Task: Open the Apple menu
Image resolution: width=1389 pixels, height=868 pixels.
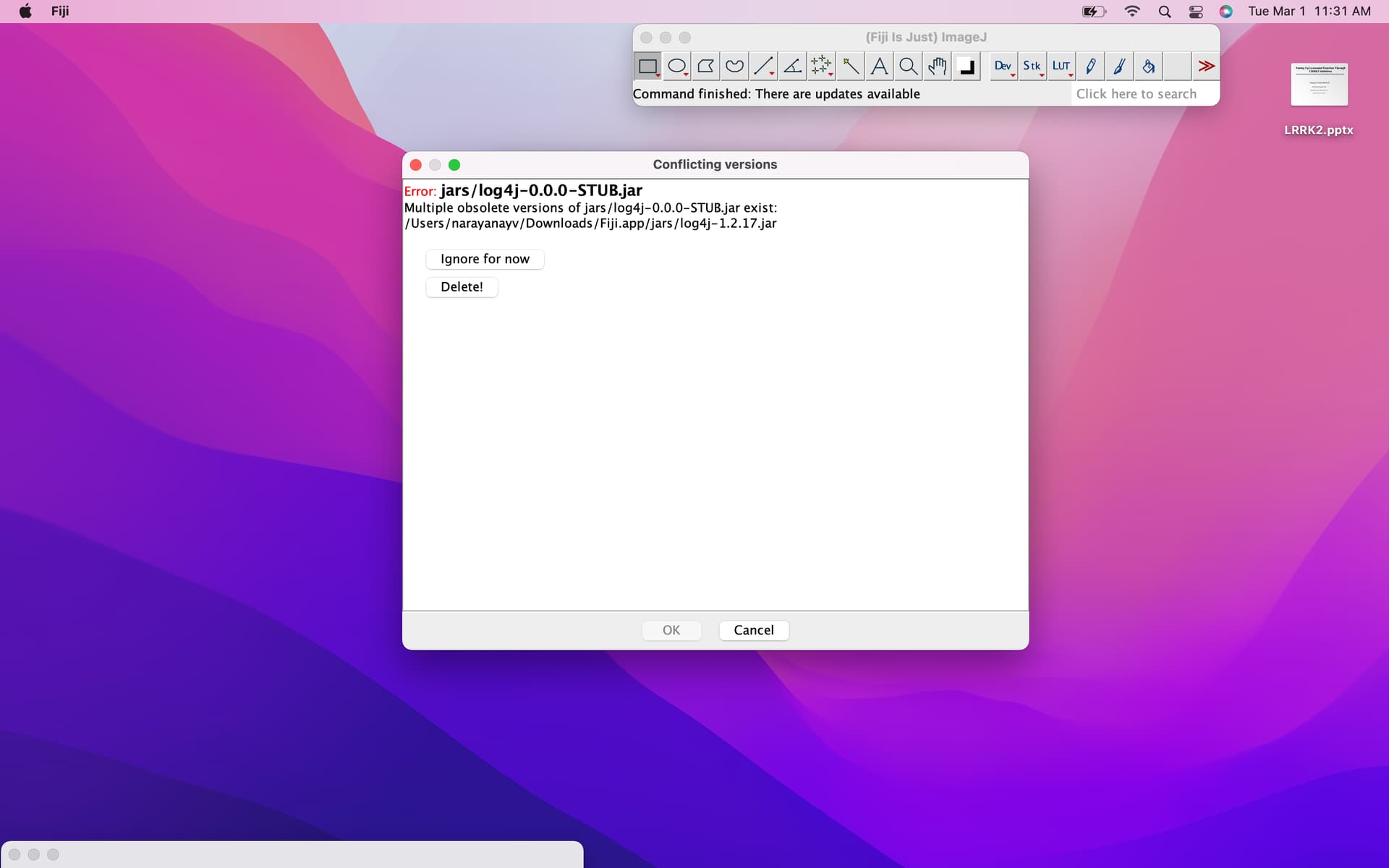Action: pos(25,11)
